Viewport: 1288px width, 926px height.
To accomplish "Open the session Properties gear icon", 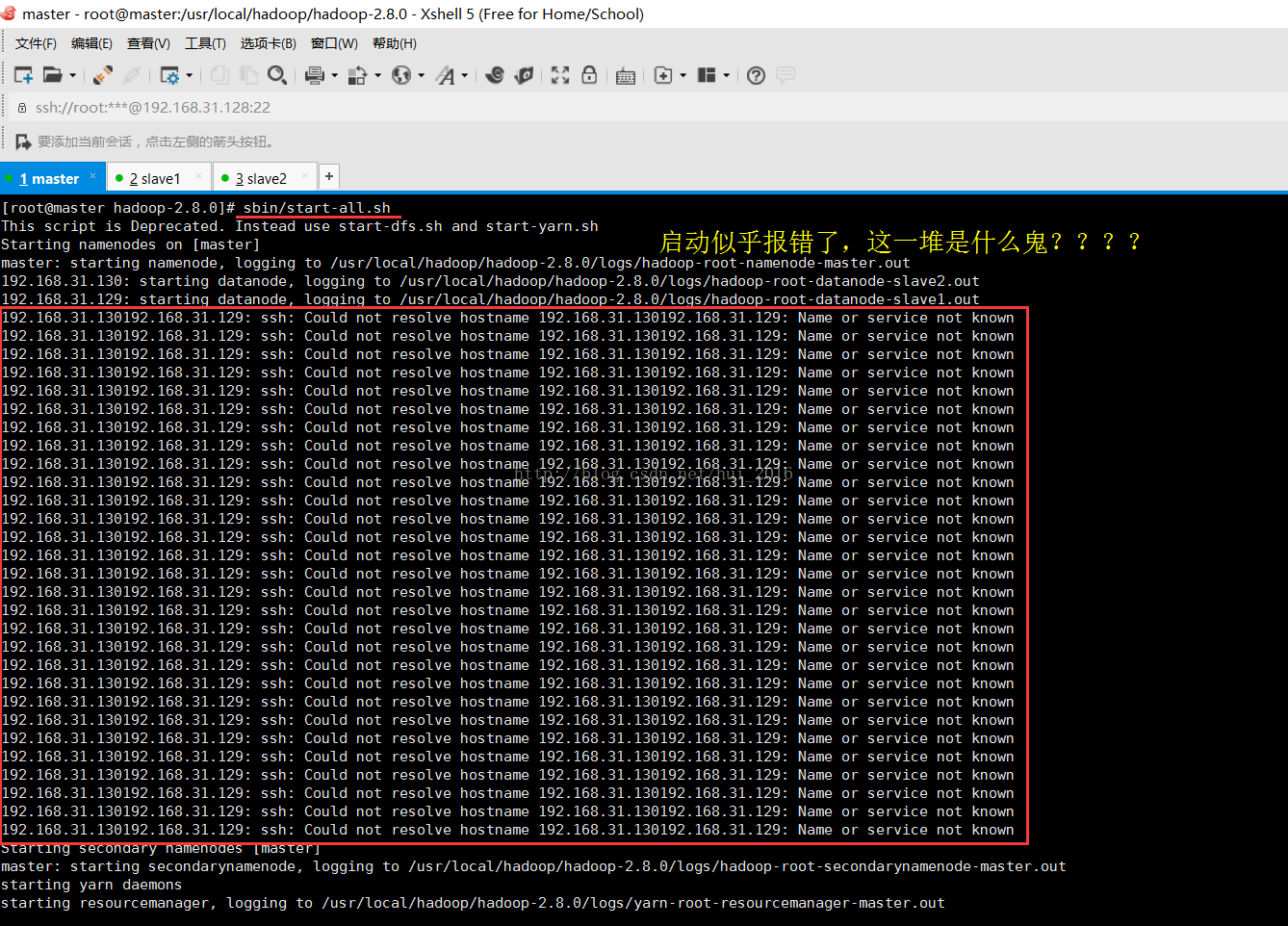I will pos(169,75).
